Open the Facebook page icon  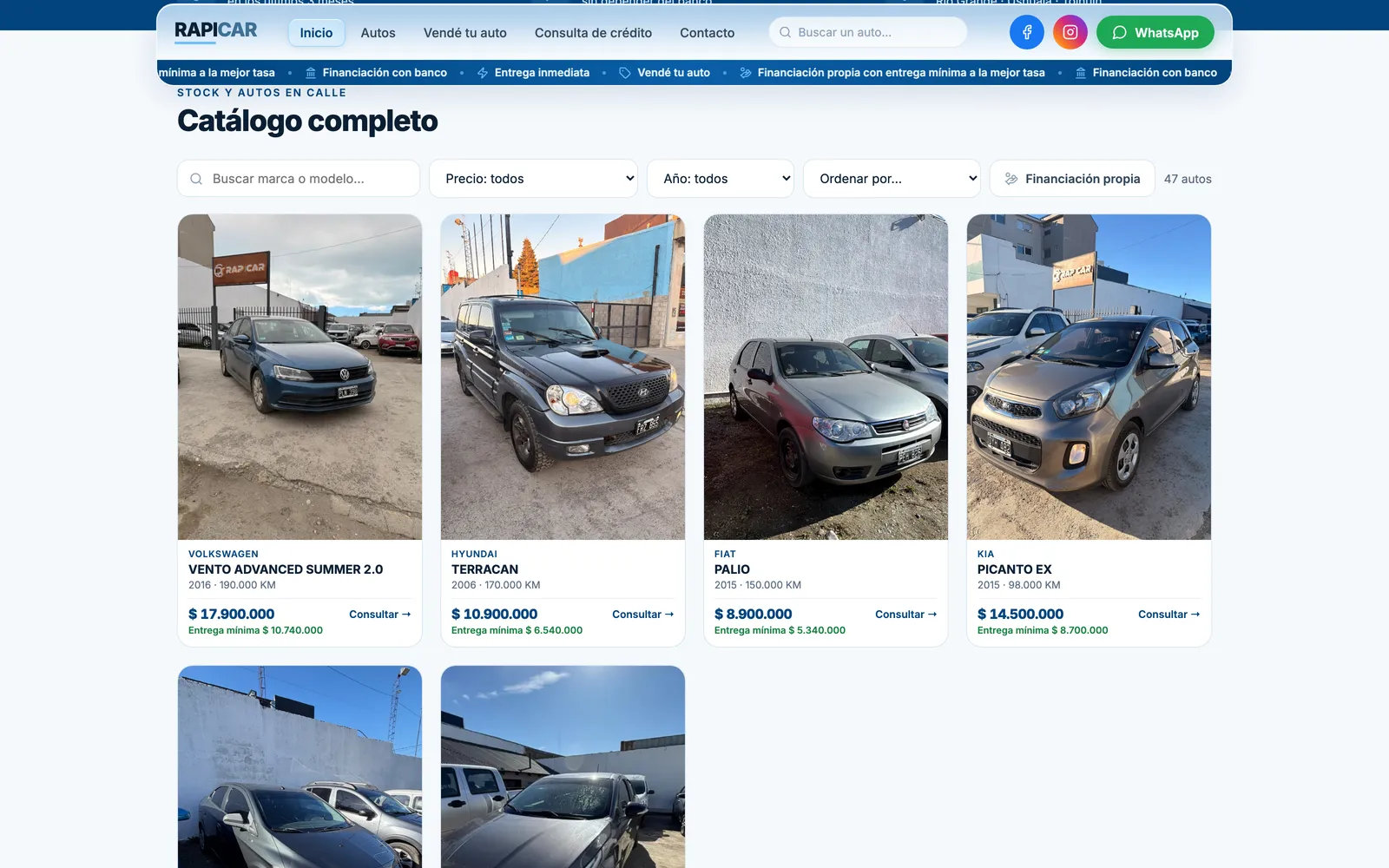pyautogui.click(x=1027, y=32)
